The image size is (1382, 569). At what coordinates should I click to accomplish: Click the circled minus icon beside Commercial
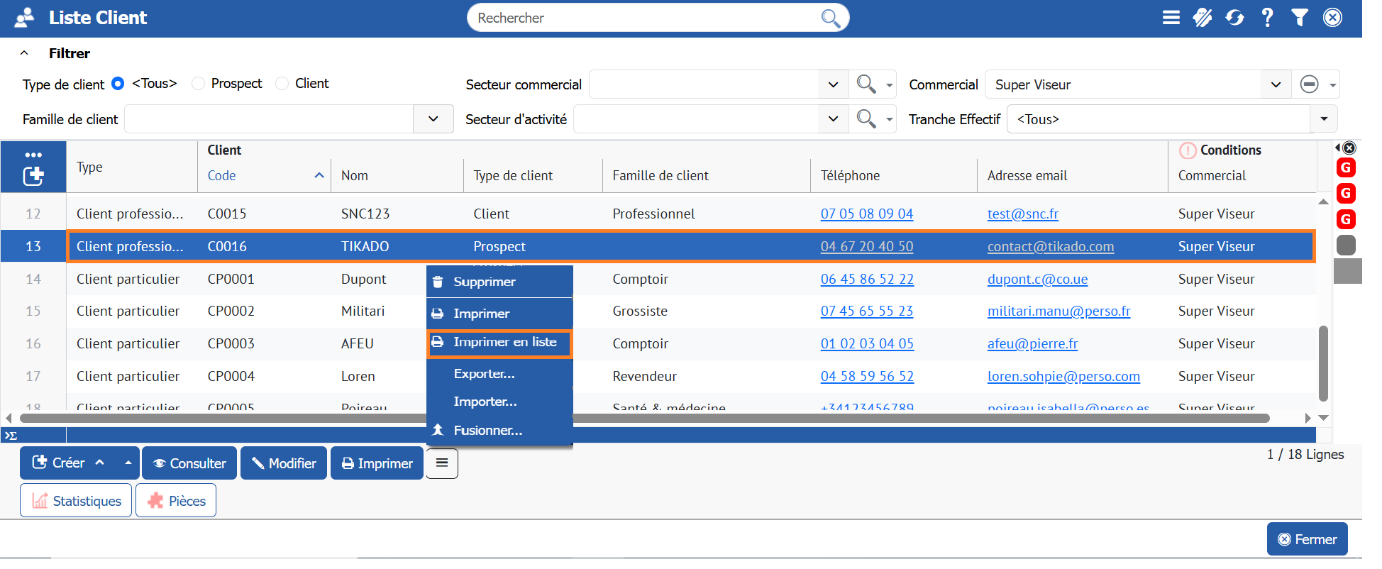pyautogui.click(x=1309, y=85)
